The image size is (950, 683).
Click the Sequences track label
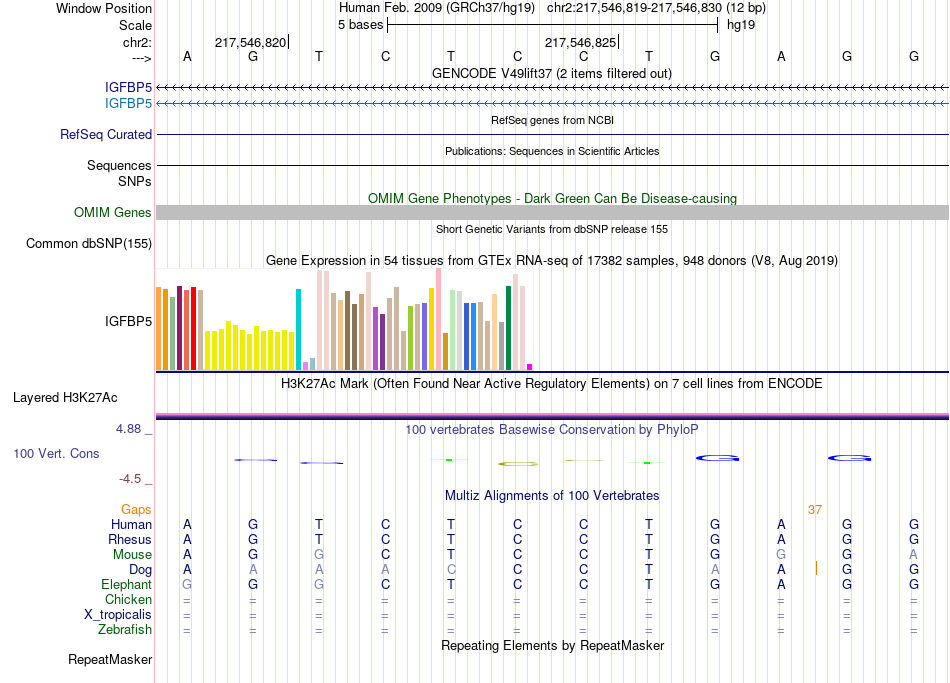click(119, 165)
